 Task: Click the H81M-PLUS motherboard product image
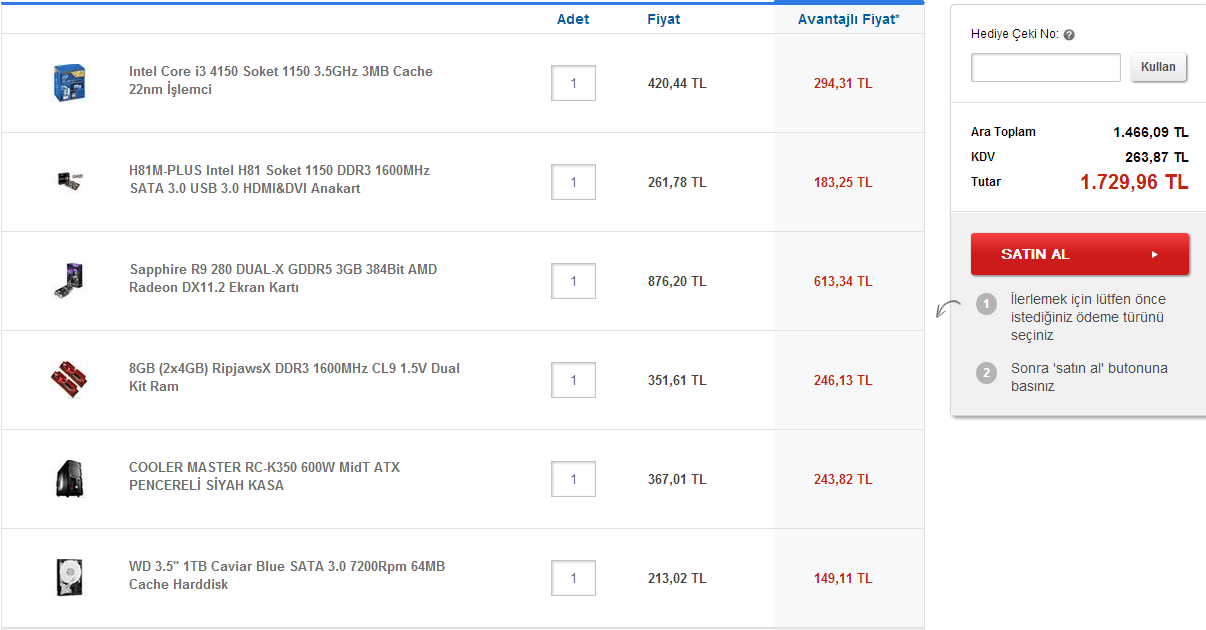[x=69, y=181]
